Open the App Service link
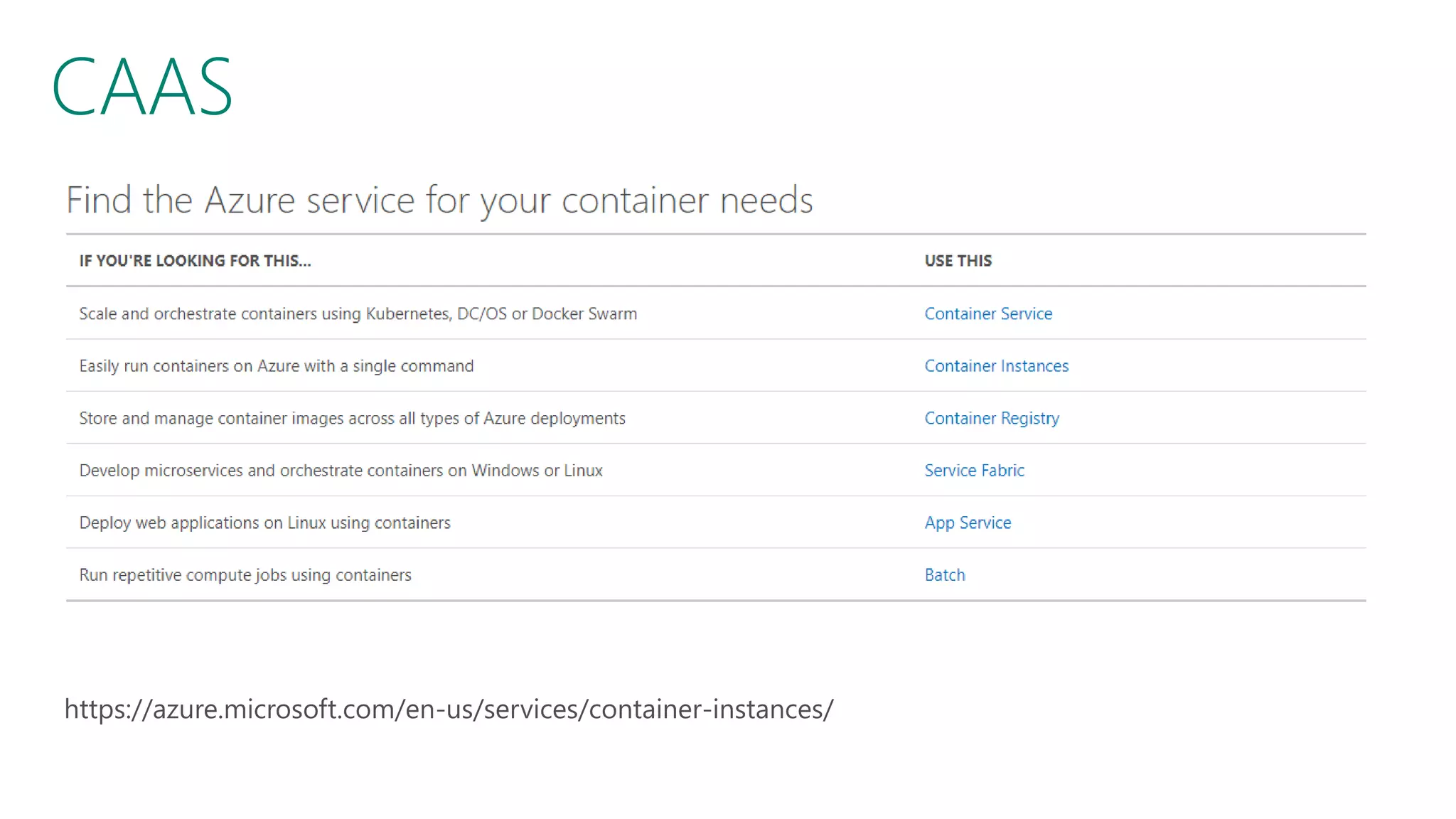This screenshot has height=819, width=1456. (x=968, y=523)
